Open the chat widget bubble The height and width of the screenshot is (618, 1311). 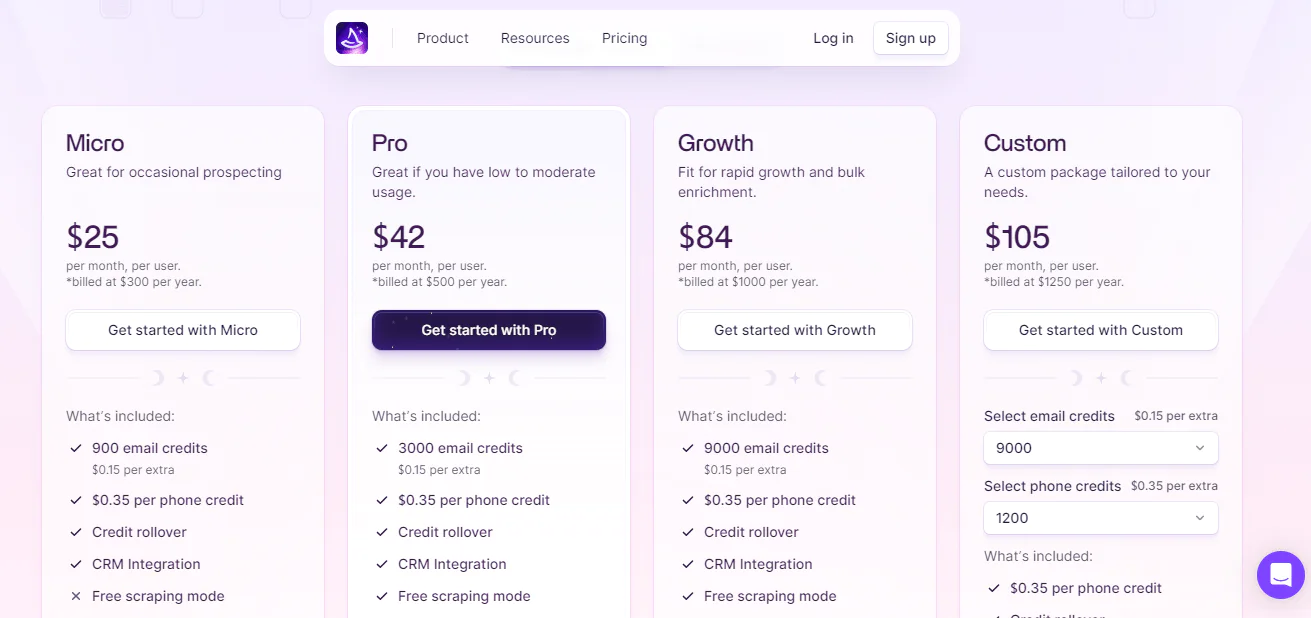tap(1280, 574)
